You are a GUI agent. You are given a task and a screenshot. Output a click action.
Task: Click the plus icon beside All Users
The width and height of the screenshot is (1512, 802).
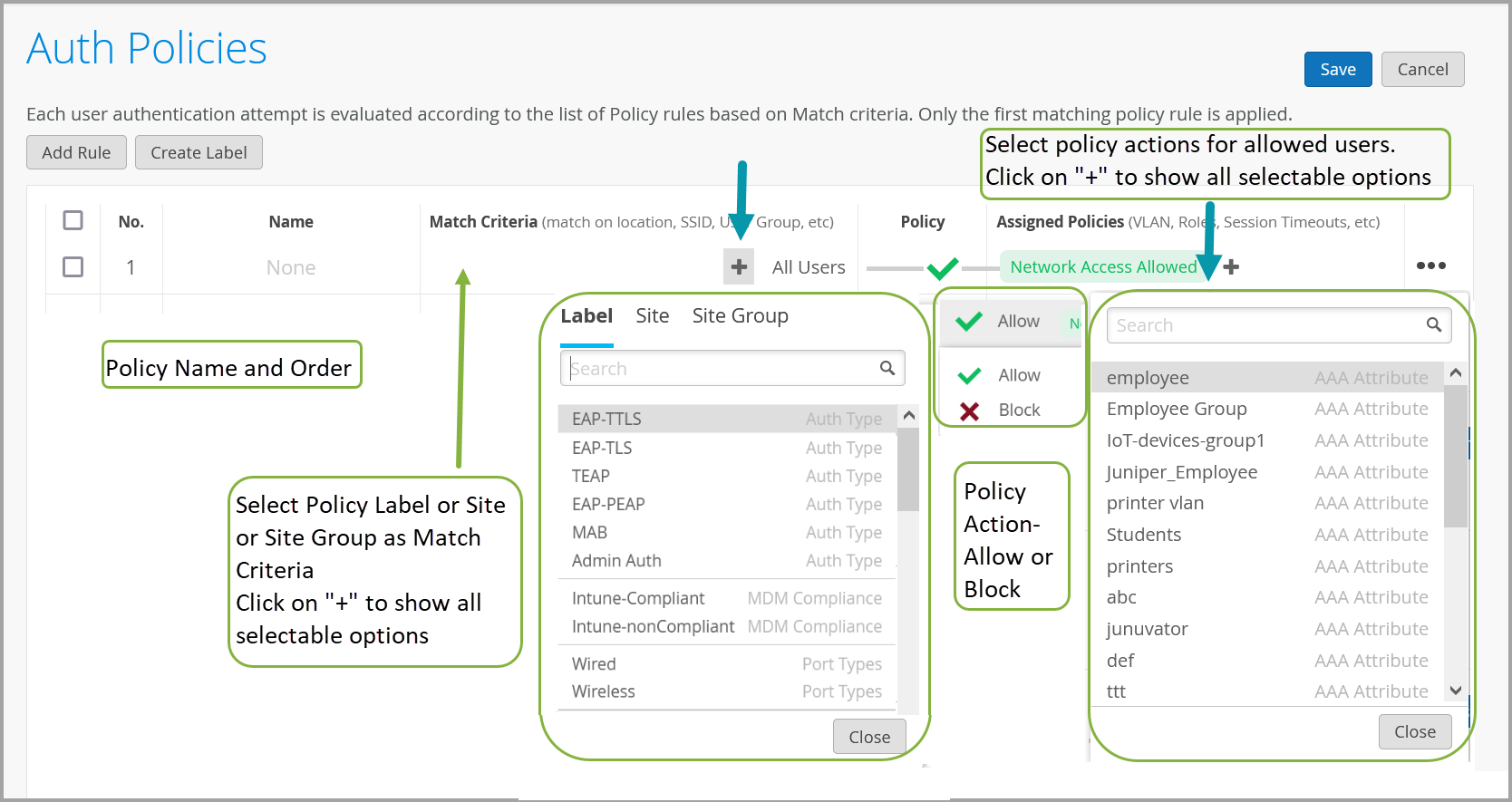point(739,266)
